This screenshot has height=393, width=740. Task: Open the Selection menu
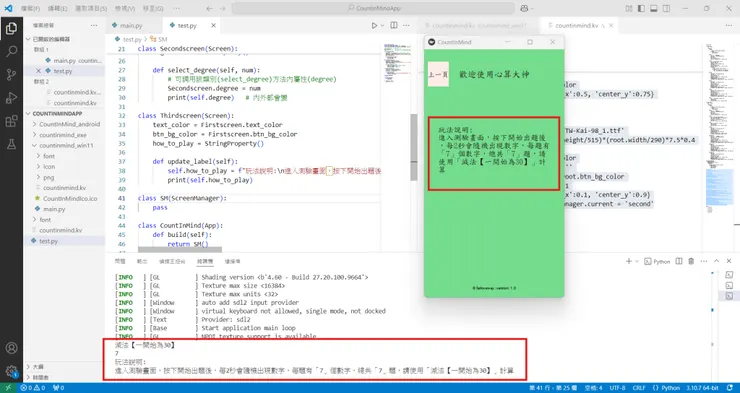[91, 8]
